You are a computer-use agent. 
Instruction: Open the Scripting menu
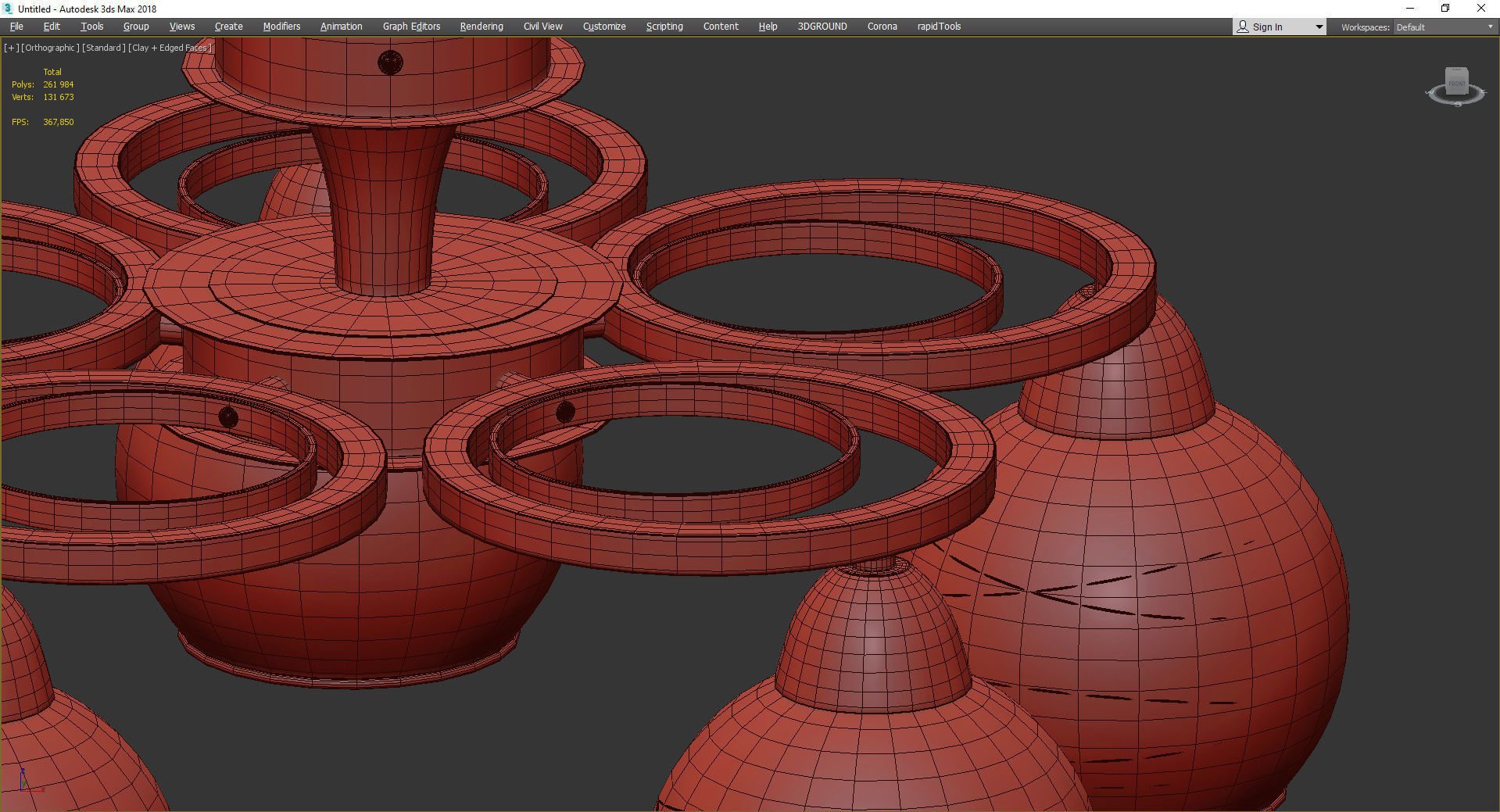(664, 27)
